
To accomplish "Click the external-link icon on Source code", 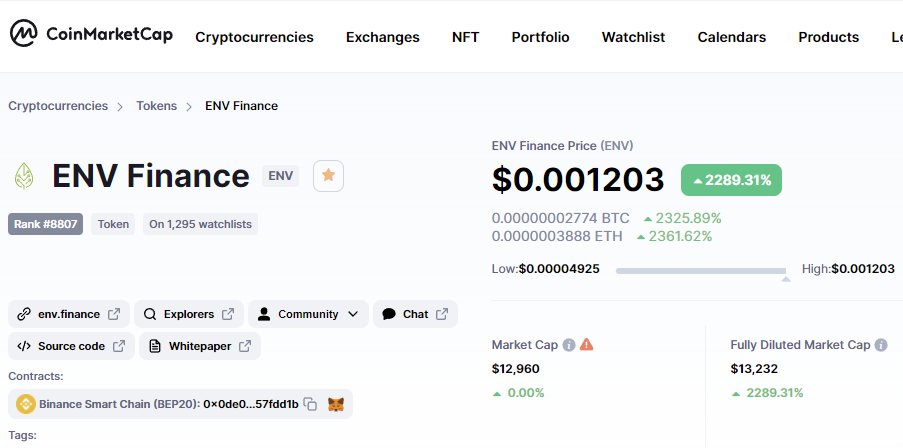I will 119,346.
